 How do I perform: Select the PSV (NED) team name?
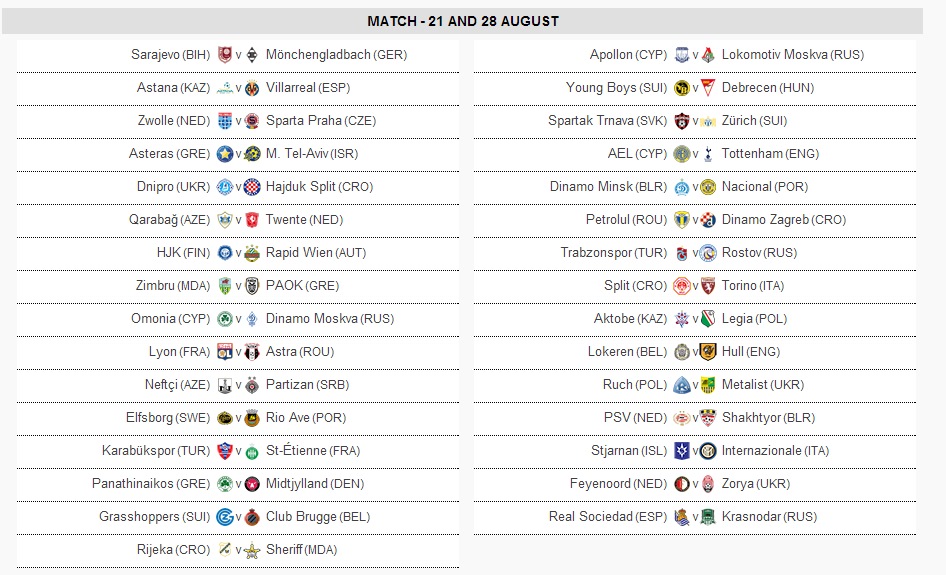635,418
